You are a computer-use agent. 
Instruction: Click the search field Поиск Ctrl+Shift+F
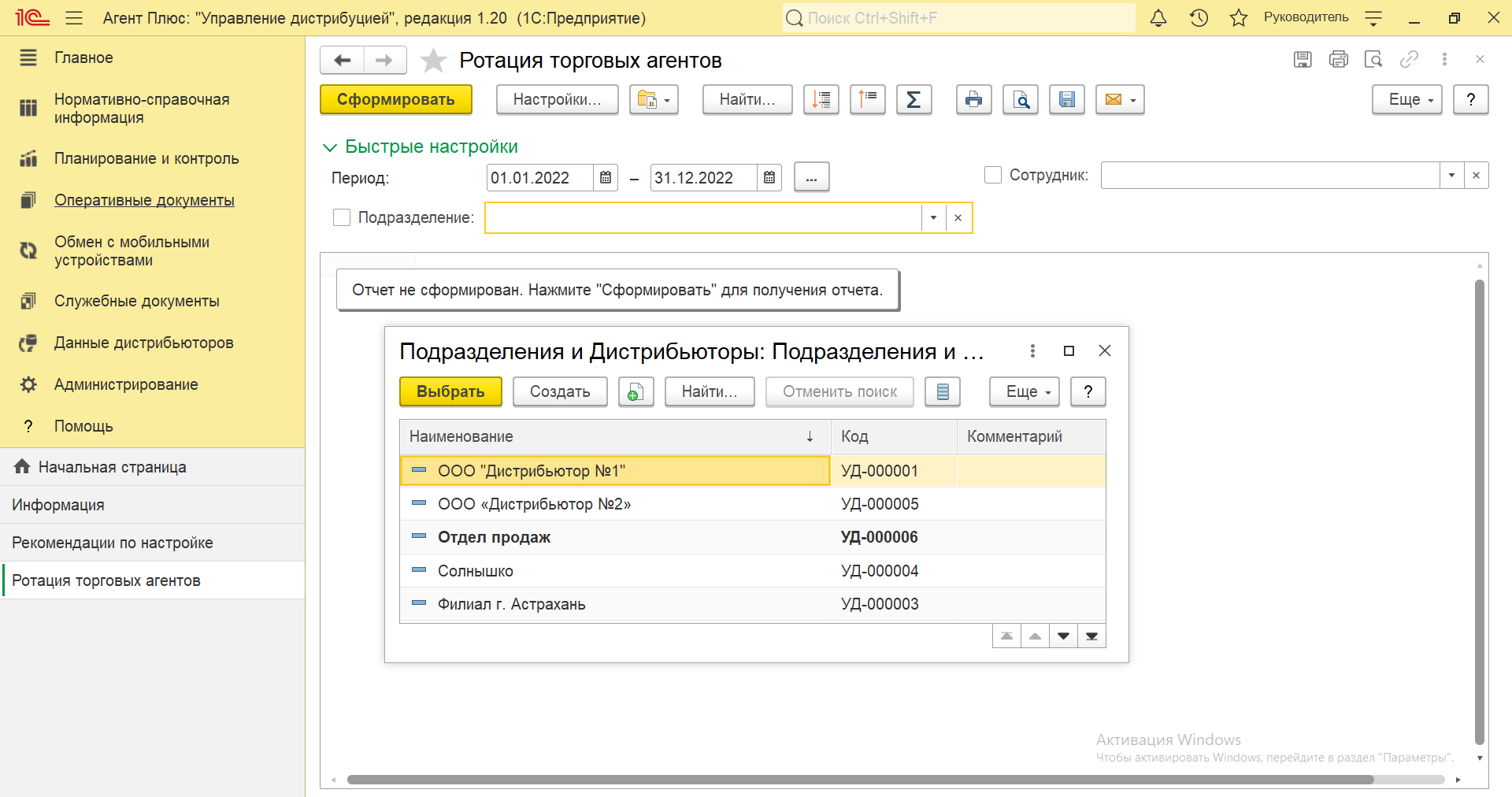point(958,18)
